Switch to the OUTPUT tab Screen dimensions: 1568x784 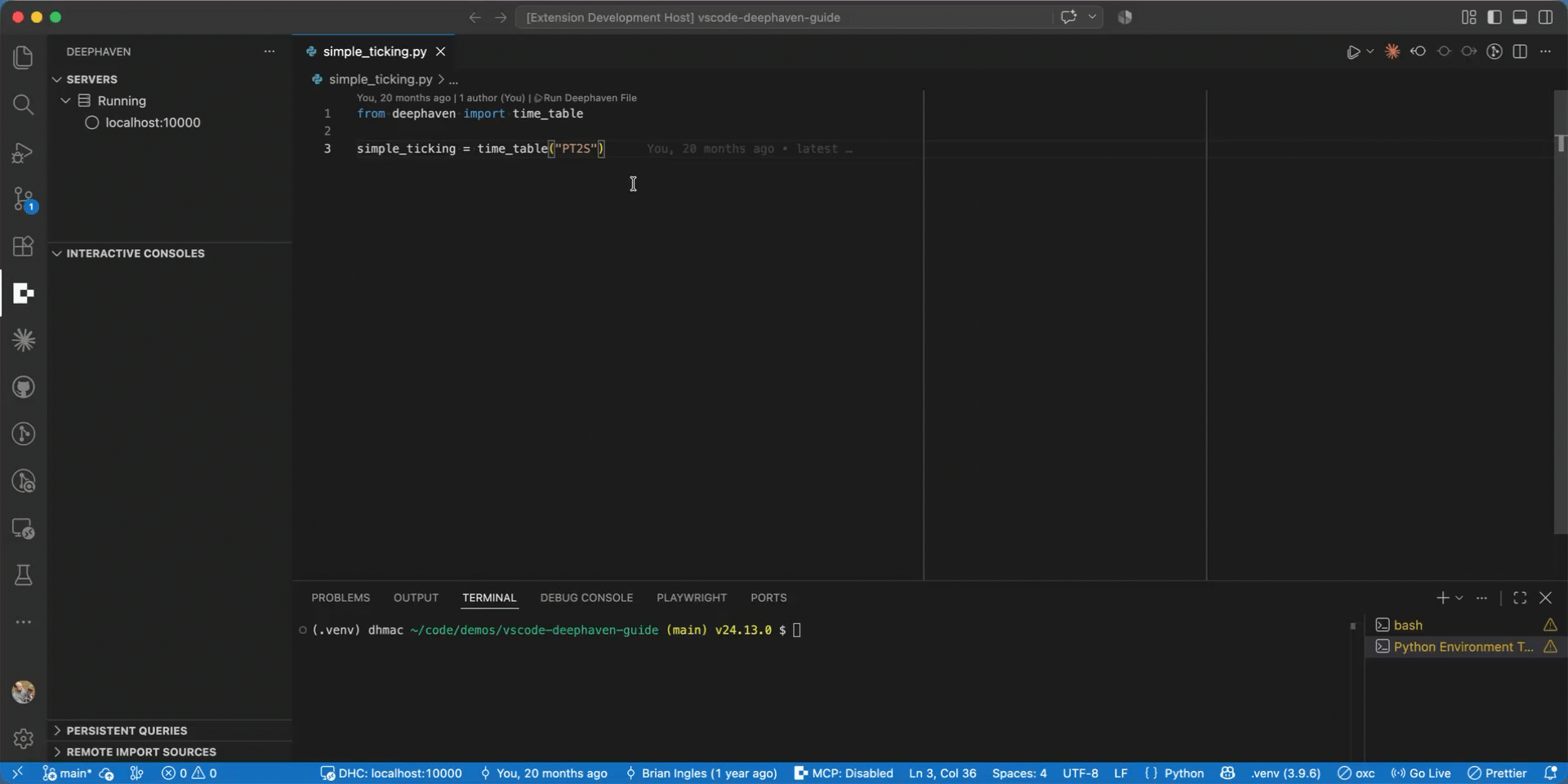click(416, 598)
